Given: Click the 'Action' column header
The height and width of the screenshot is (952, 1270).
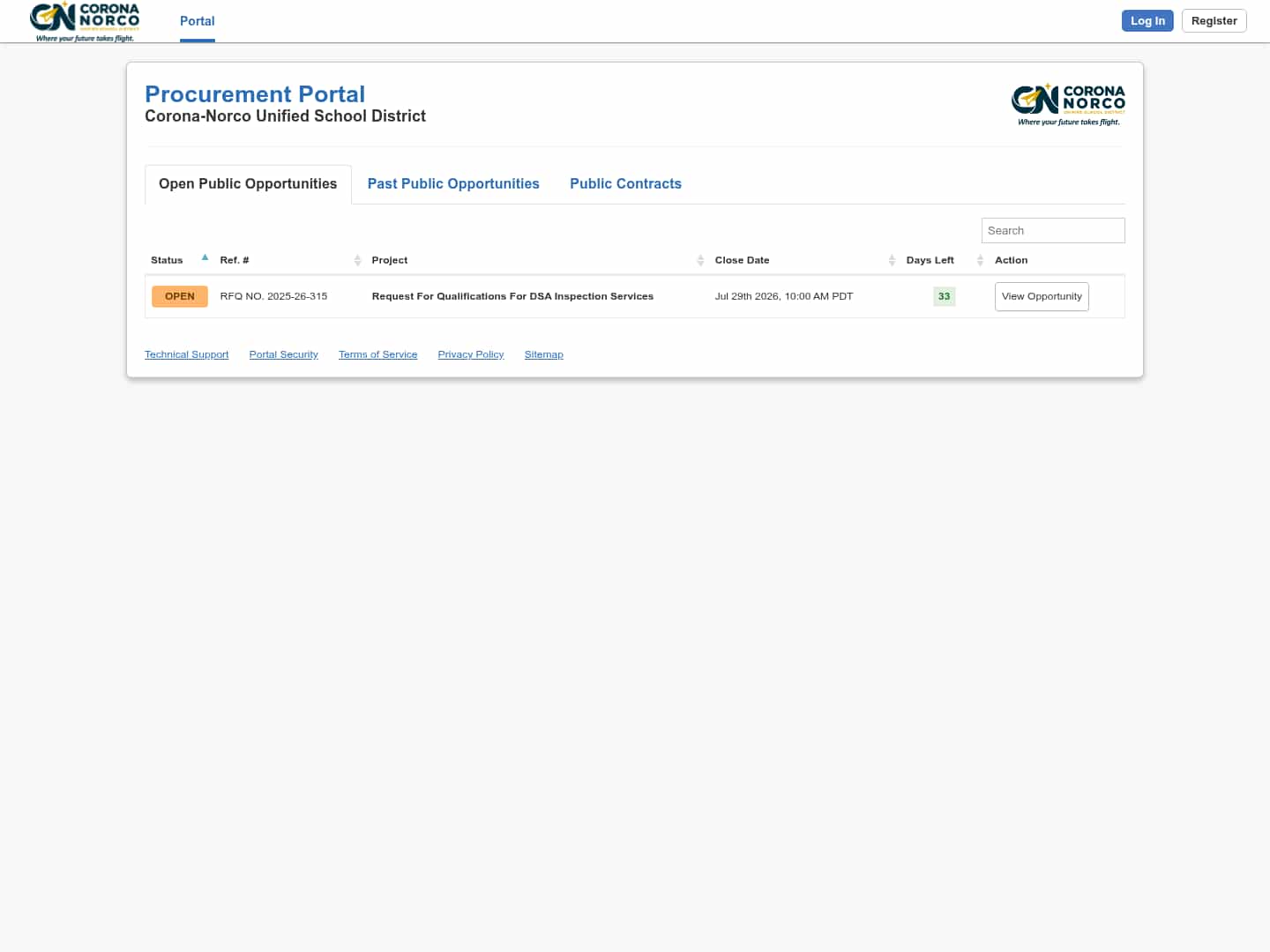Looking at the screenshot, I should [1011, 260].
